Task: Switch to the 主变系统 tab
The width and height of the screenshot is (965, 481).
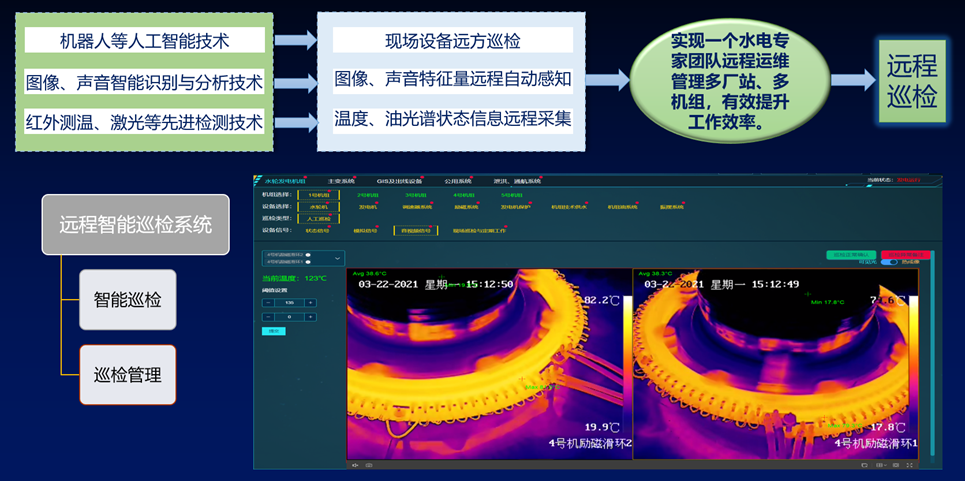Action: coord(341,181)
